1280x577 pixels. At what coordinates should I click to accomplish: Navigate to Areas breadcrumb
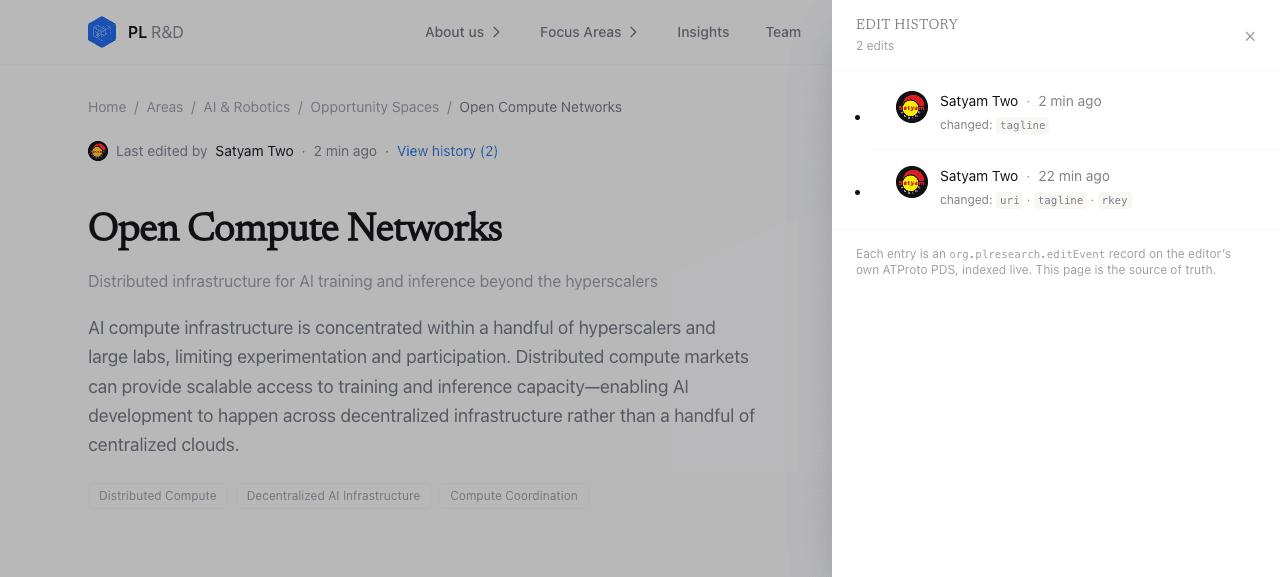[165, 107]
